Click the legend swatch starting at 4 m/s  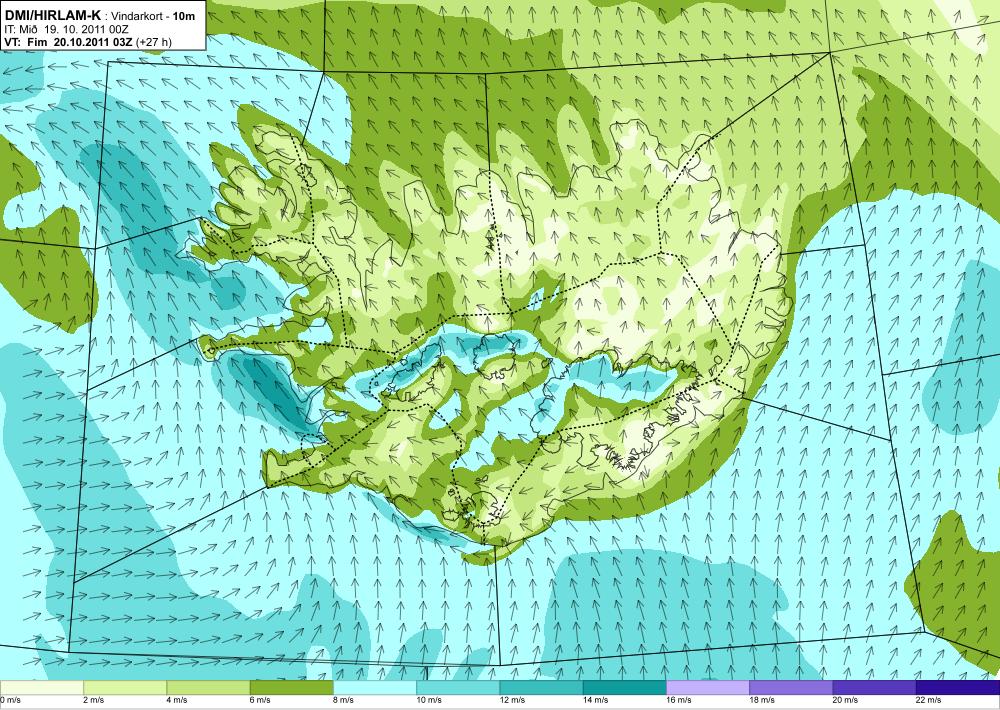coord(209,688)
